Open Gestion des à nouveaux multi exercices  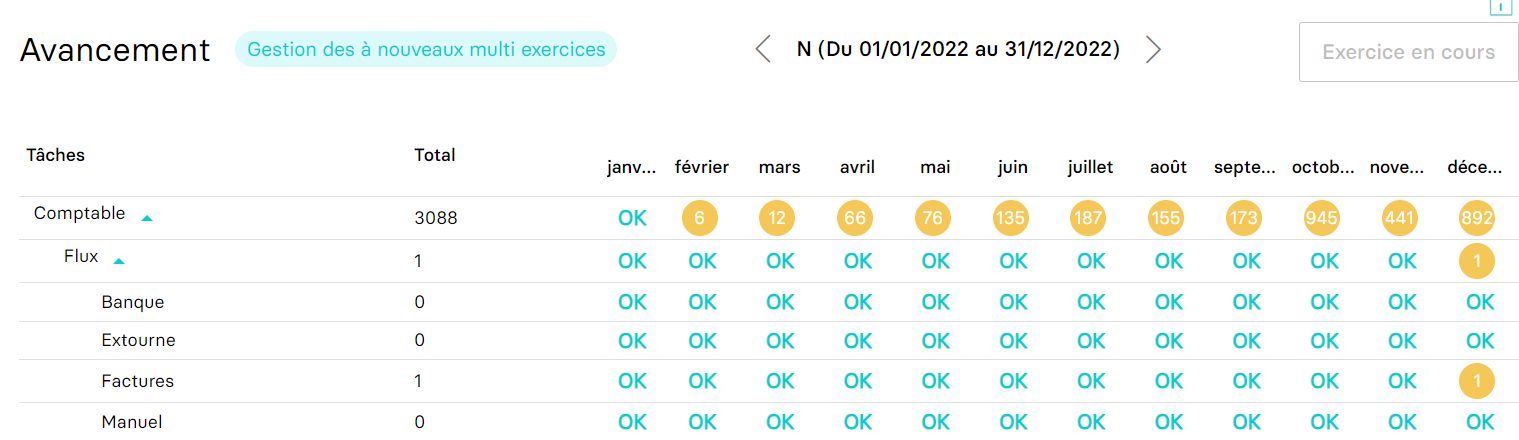point(426,49)
